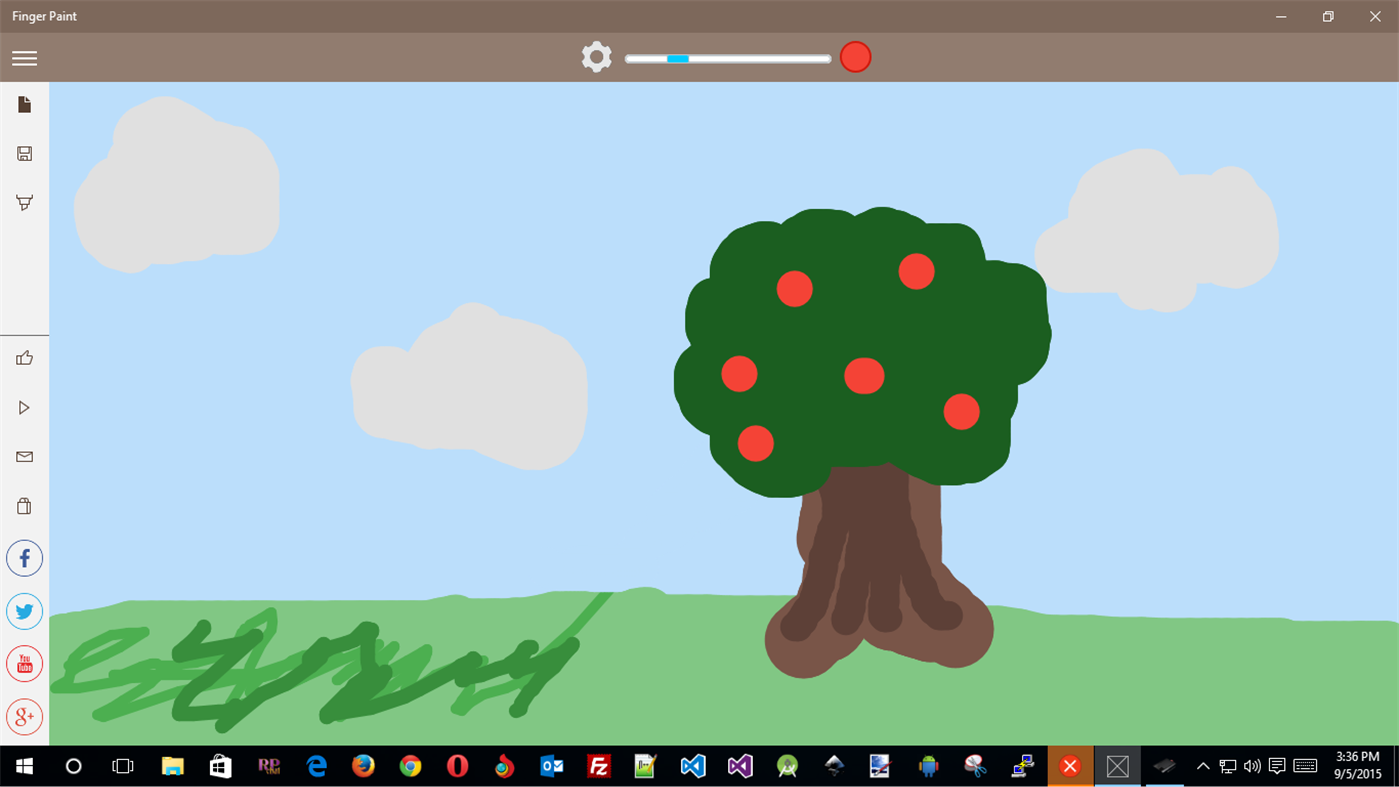The image size is (1399, 787).
Task: Select the red color picker circle
Action: click(x=855, y=57)
